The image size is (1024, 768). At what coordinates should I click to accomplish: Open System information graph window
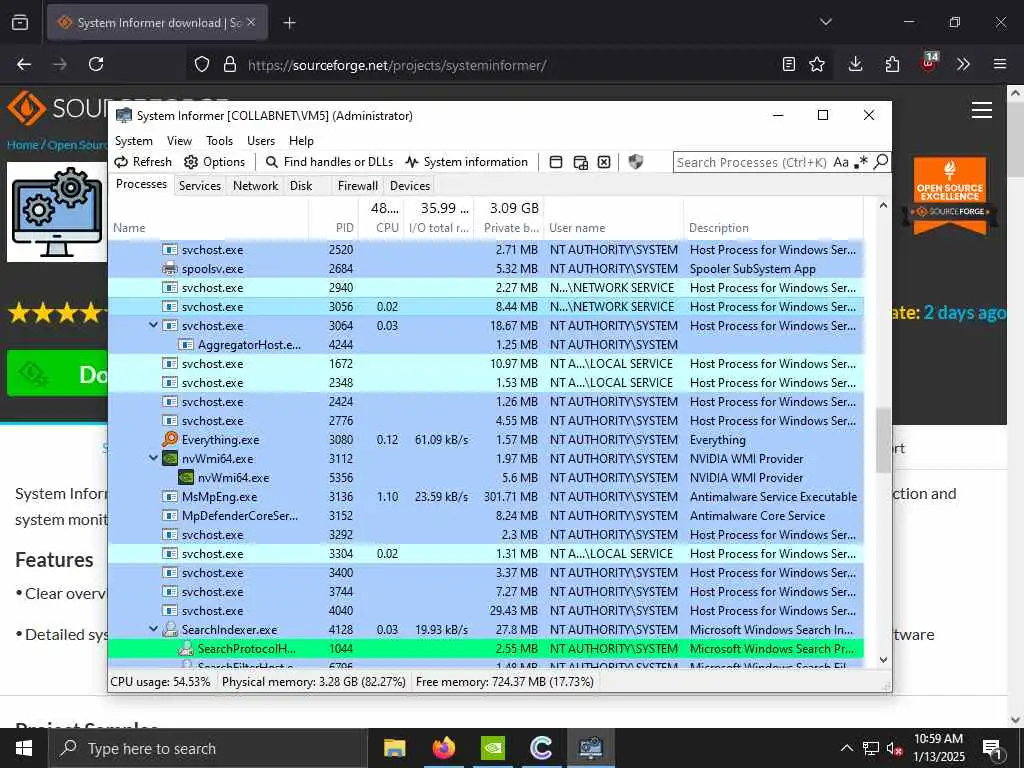pyautogui.click(x=466, y=162)
